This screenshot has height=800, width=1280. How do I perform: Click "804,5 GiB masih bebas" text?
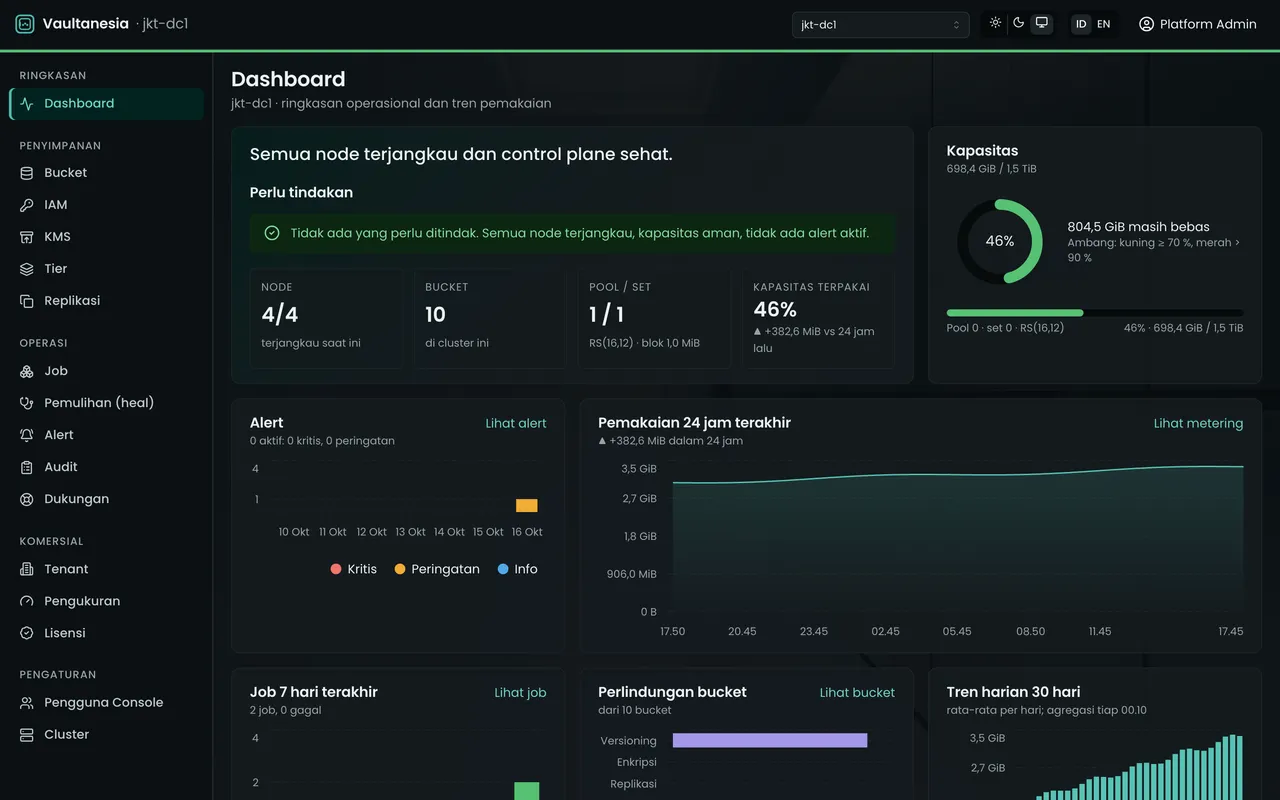[1138, 227]
